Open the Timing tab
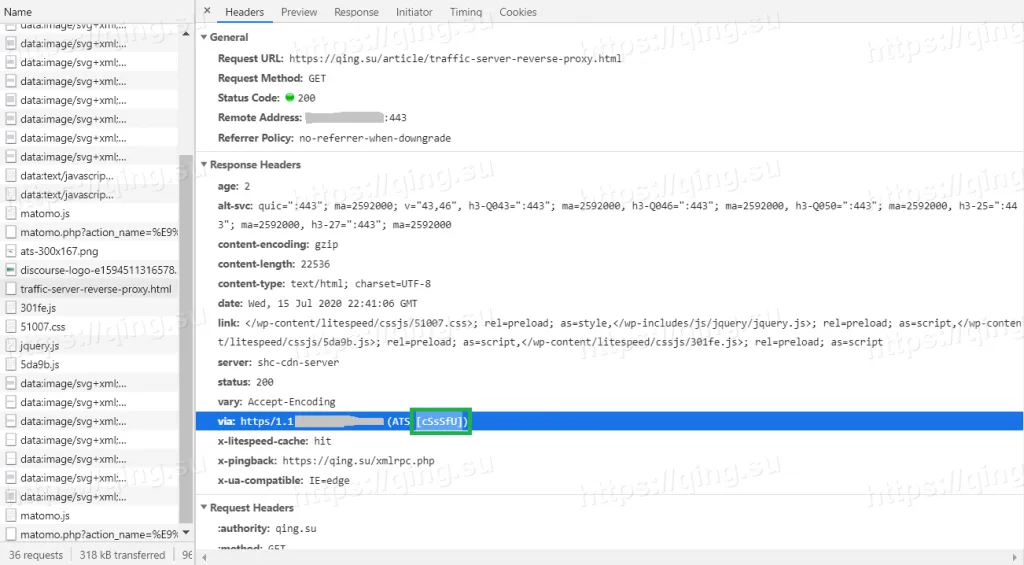1024x565 pixels. pyautogui.click(x=465, y=12)
